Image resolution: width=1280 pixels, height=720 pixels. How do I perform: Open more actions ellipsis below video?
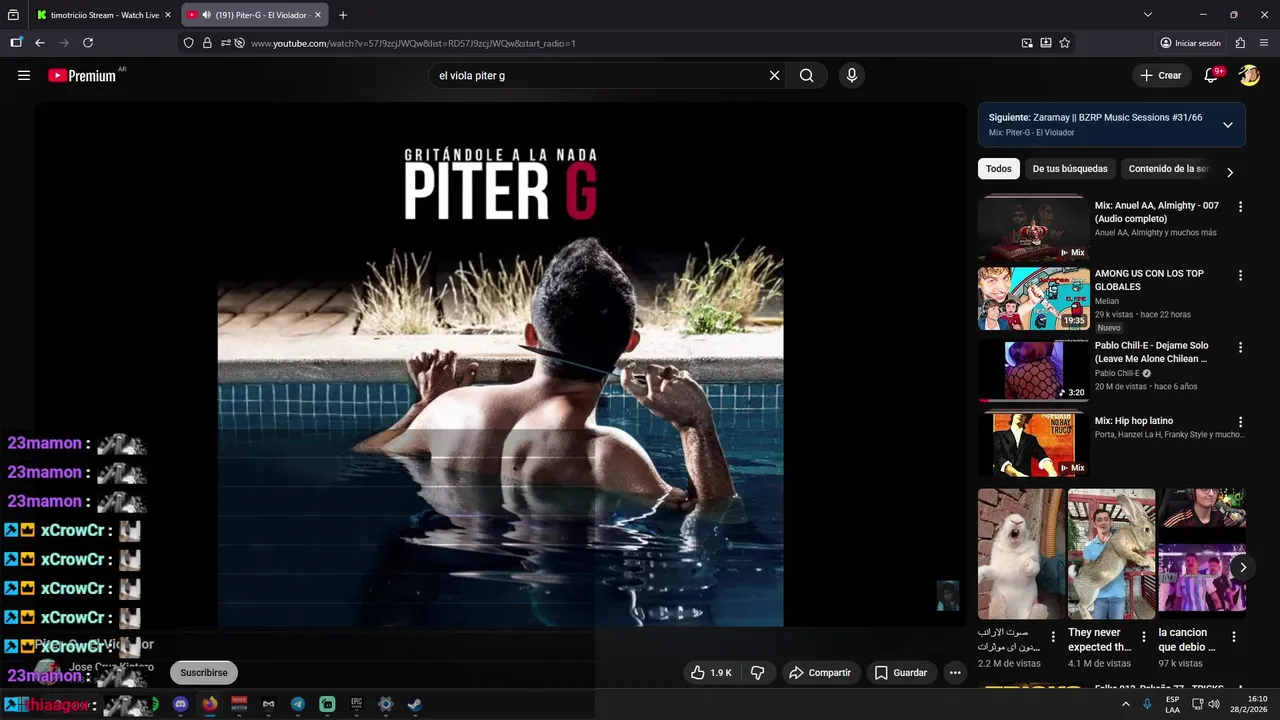point(955,673)
